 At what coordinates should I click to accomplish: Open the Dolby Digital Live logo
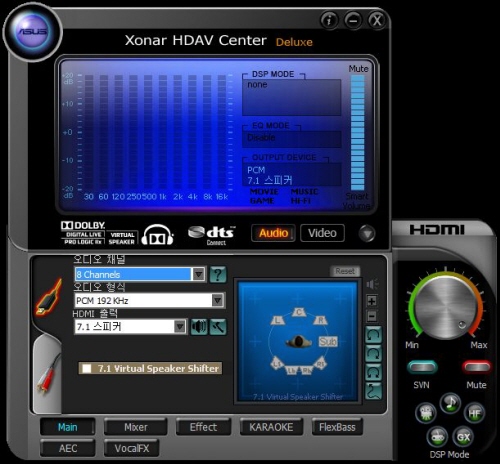click(83, 233)
